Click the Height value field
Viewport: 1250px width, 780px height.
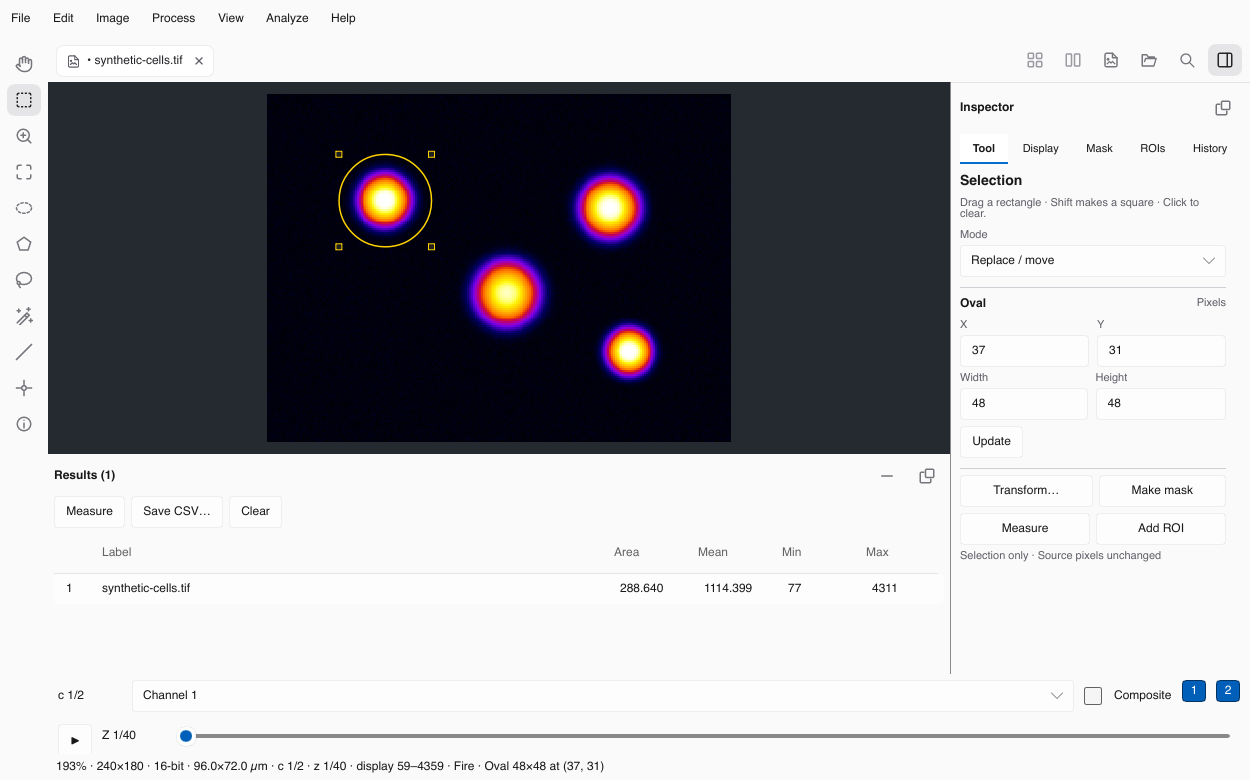[x=1161, y=403]
